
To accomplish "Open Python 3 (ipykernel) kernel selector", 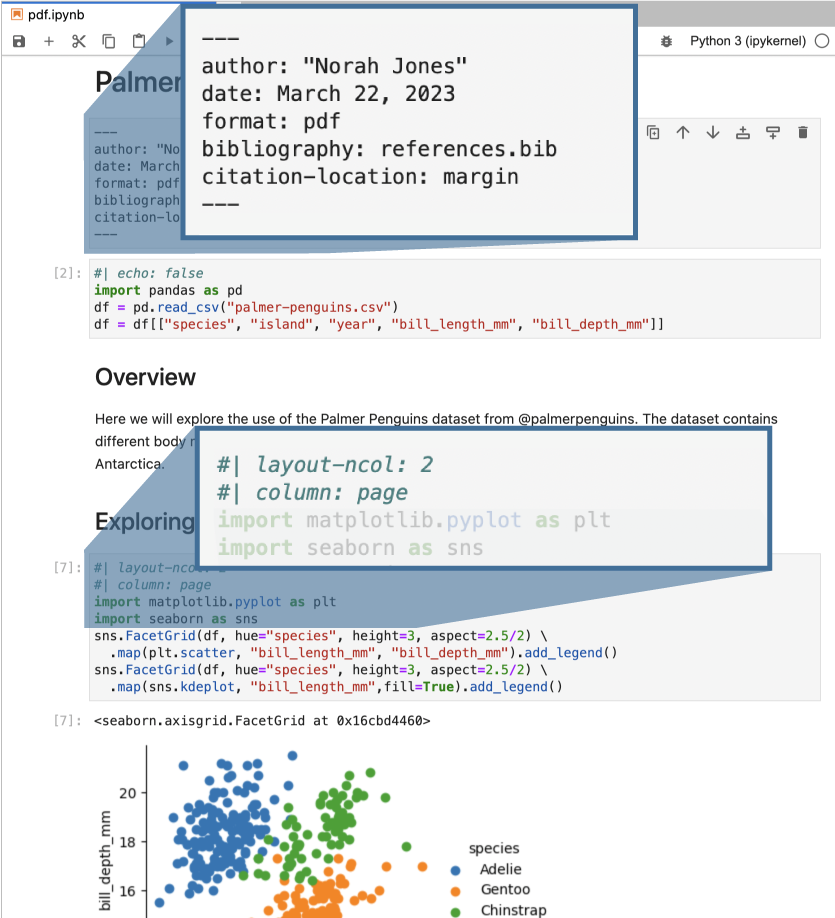I will tap(748, 41).
